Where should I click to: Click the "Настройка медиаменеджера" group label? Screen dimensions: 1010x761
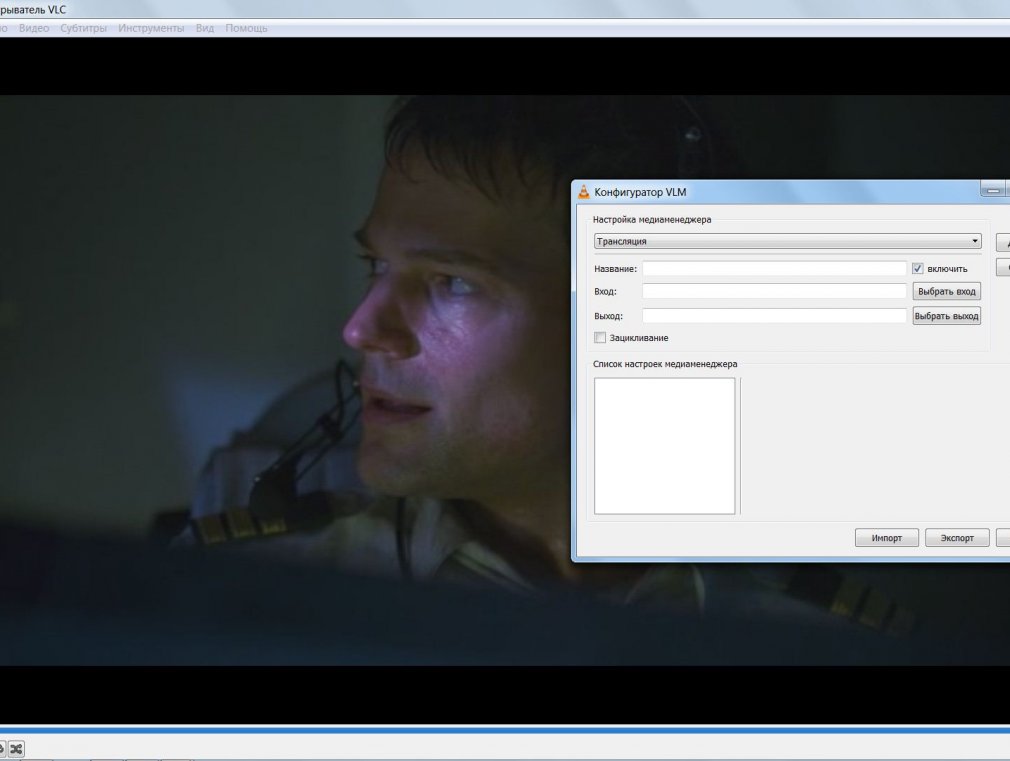pos(652,220)
